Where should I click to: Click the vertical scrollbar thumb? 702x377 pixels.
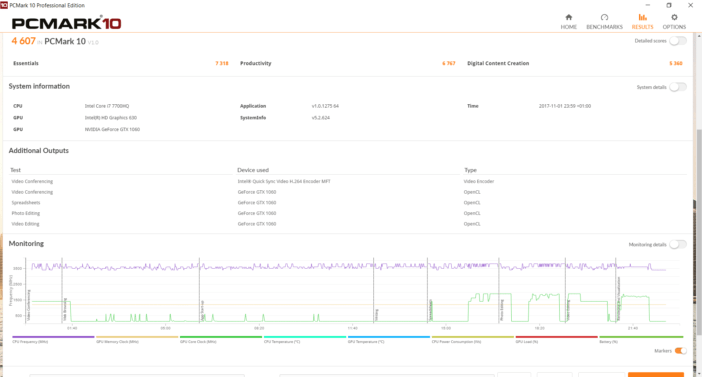(x=699, y=232)
